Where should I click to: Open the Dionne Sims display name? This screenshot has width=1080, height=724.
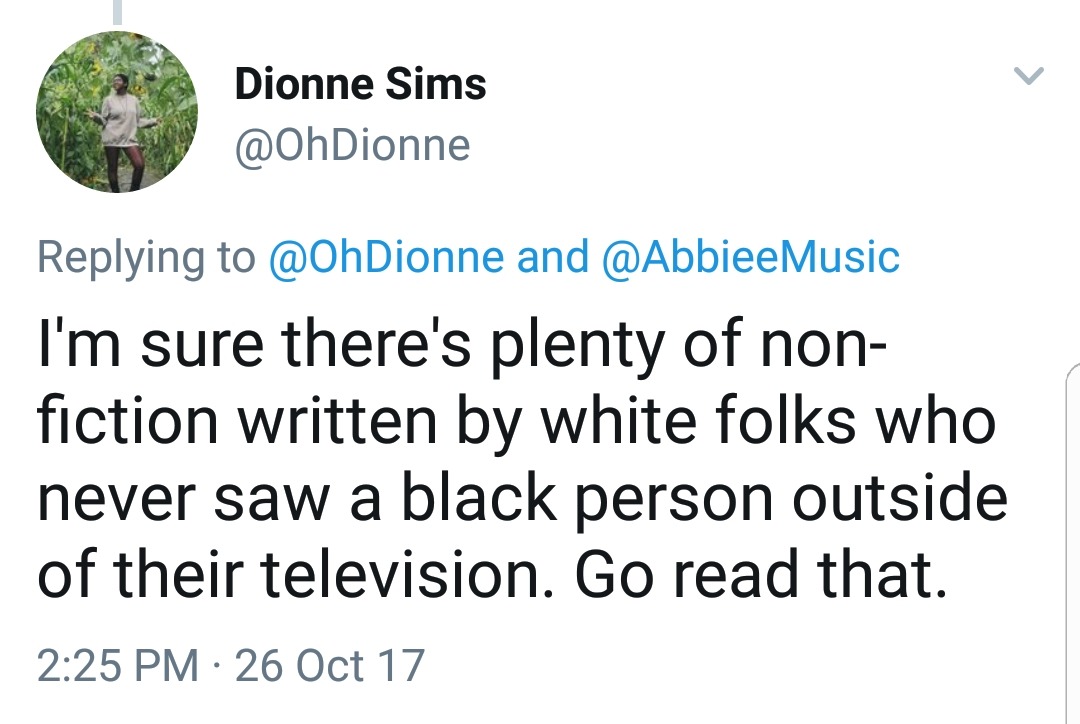pos(360,85)
